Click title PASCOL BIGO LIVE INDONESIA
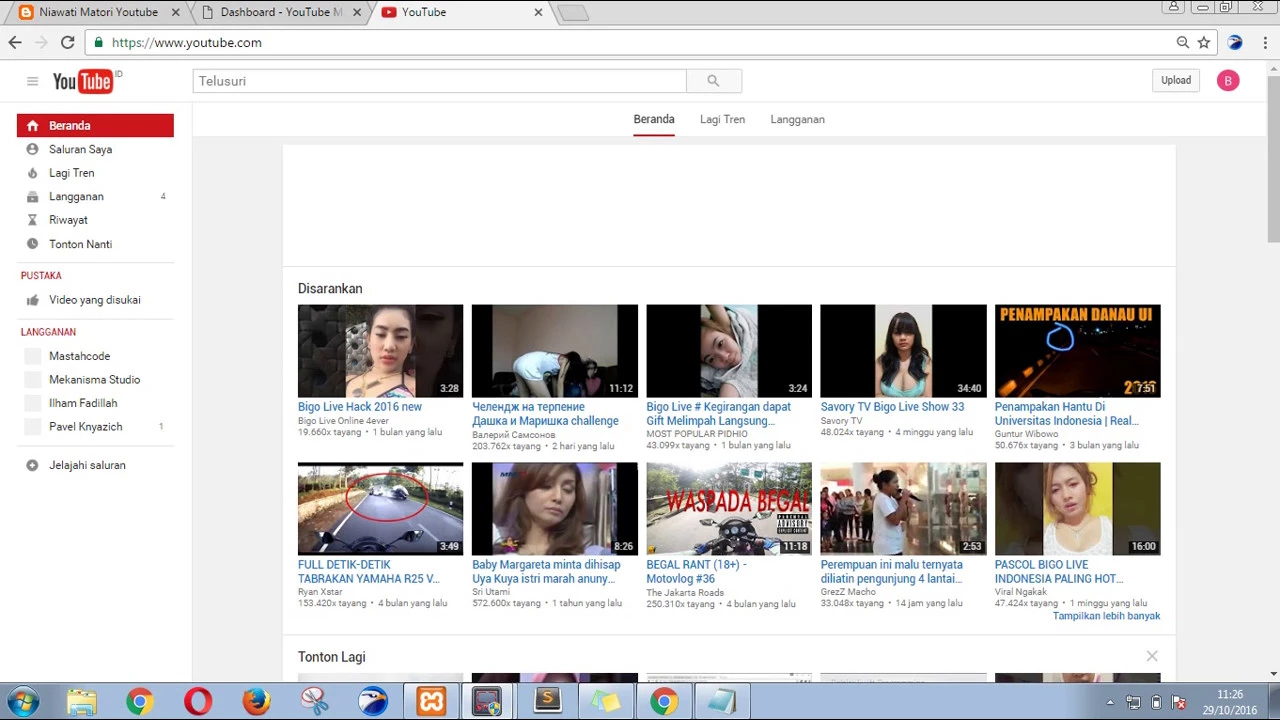Screen dimensions: 1280x720 (x=1059, y=572)
